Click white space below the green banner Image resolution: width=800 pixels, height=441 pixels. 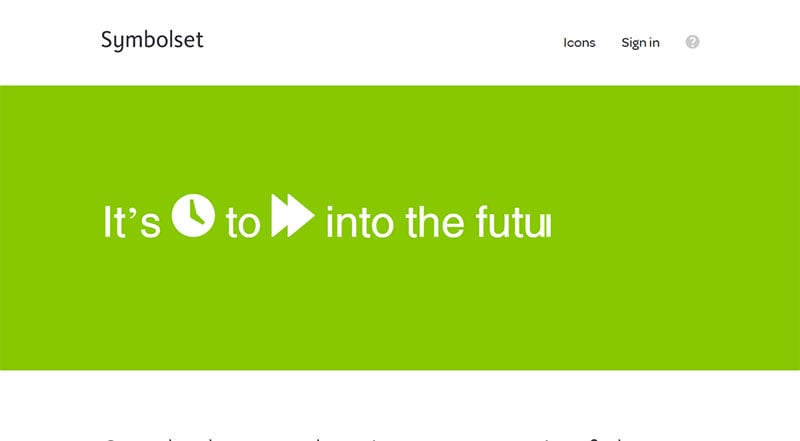[400, 401]
